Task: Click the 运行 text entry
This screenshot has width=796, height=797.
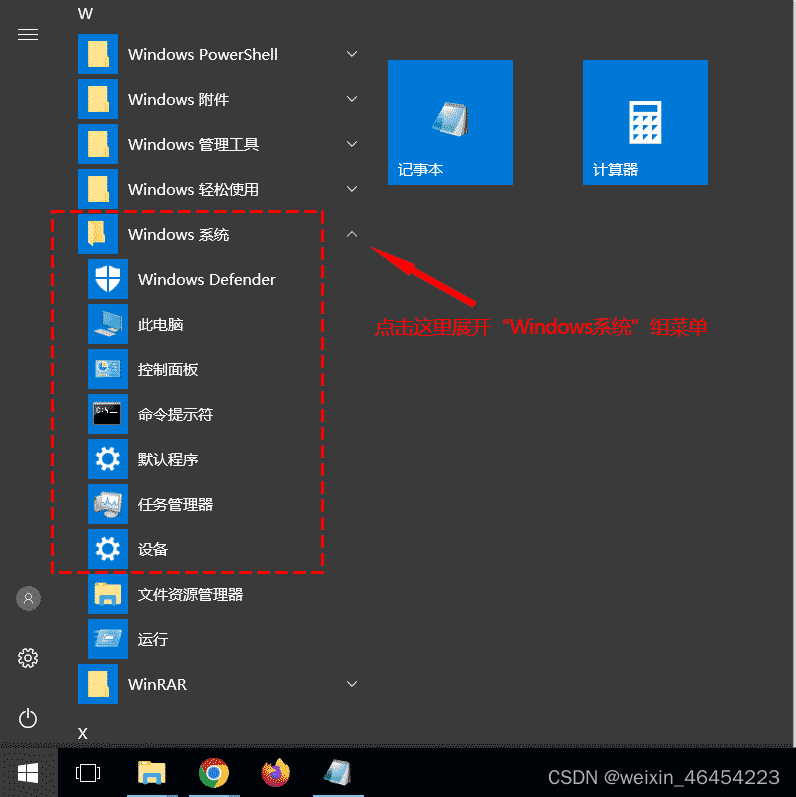Action: pos(153,639)
